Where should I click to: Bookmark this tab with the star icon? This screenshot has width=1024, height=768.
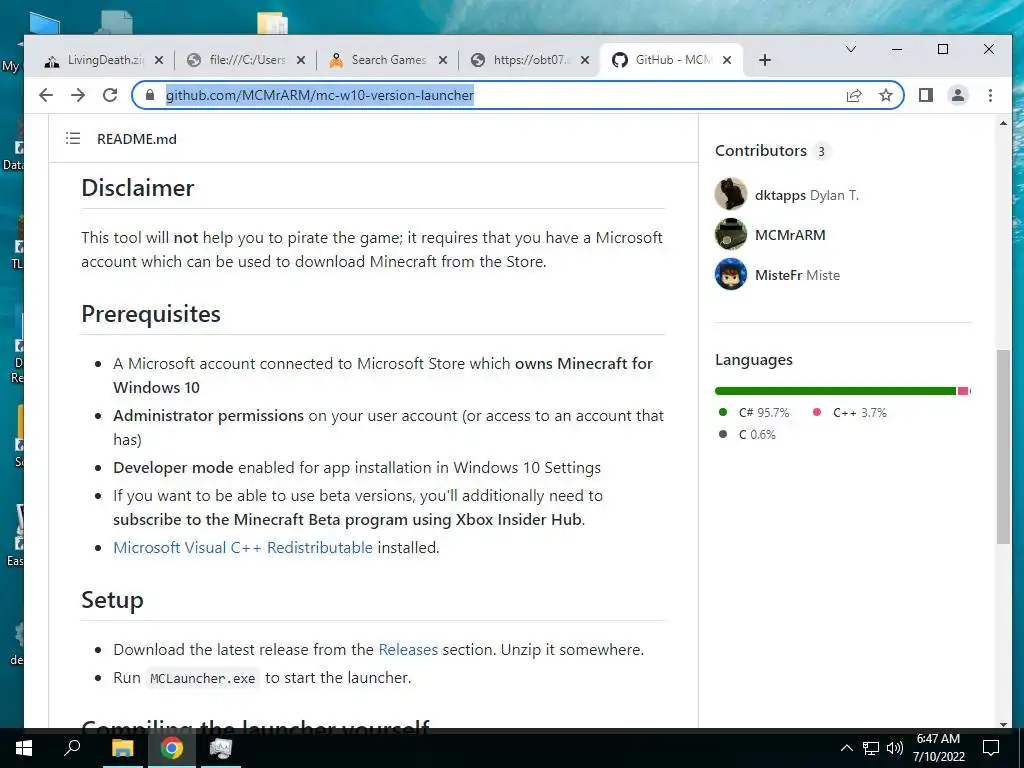886,95
